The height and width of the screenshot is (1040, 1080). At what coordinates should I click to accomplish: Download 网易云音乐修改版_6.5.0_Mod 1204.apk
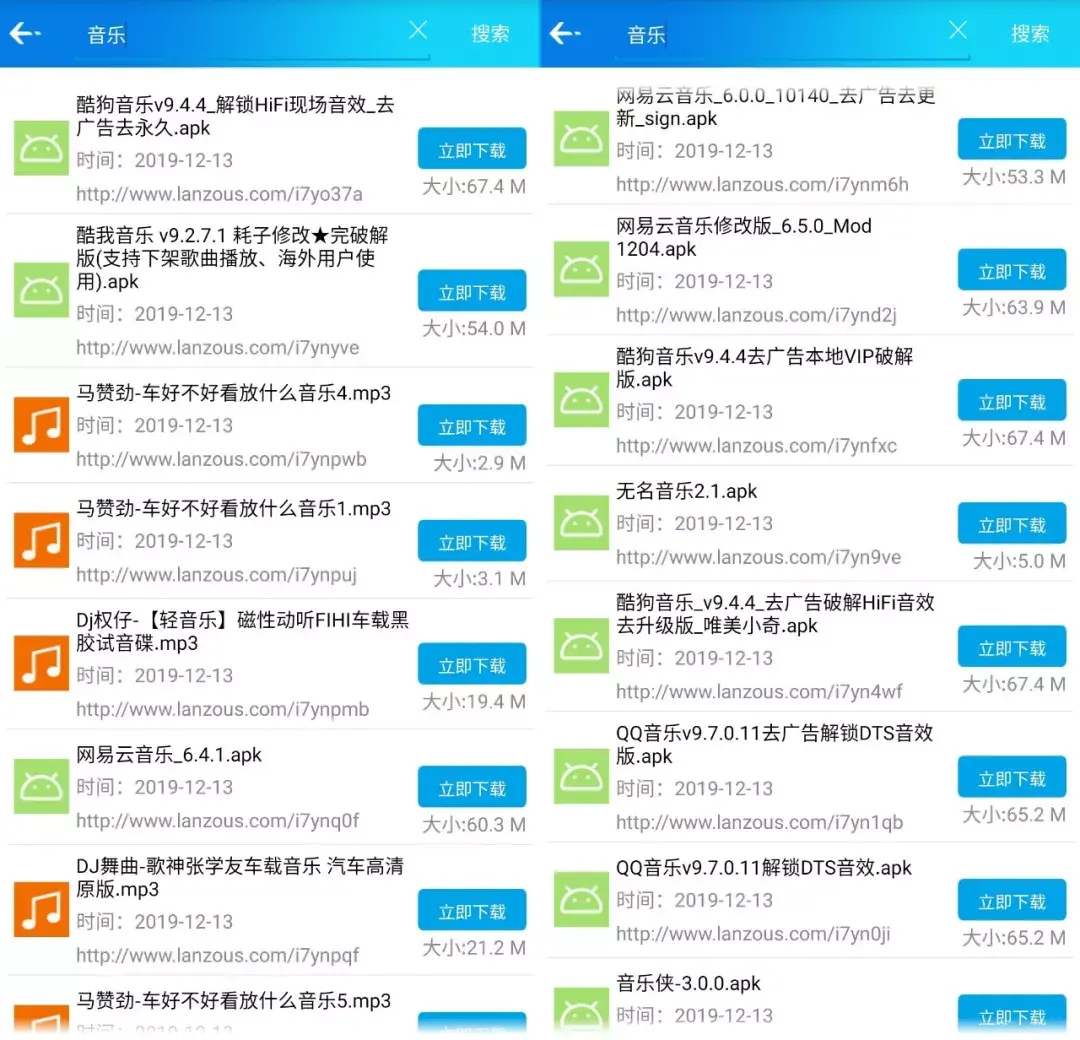tap(1012, 270)
